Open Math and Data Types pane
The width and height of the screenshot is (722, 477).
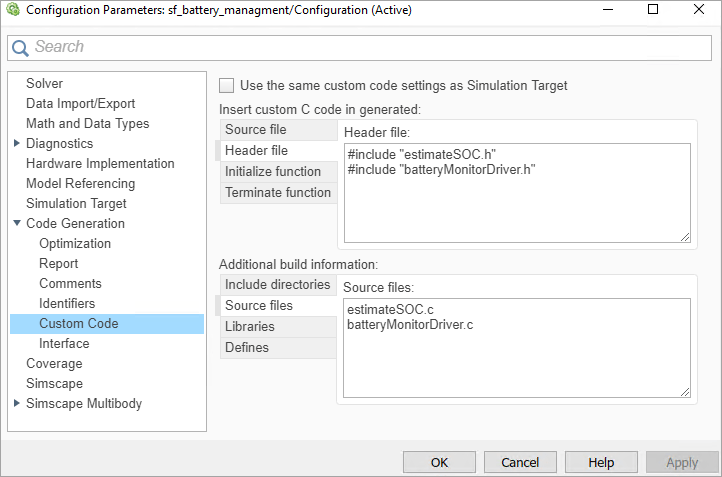tap(87, 123)
